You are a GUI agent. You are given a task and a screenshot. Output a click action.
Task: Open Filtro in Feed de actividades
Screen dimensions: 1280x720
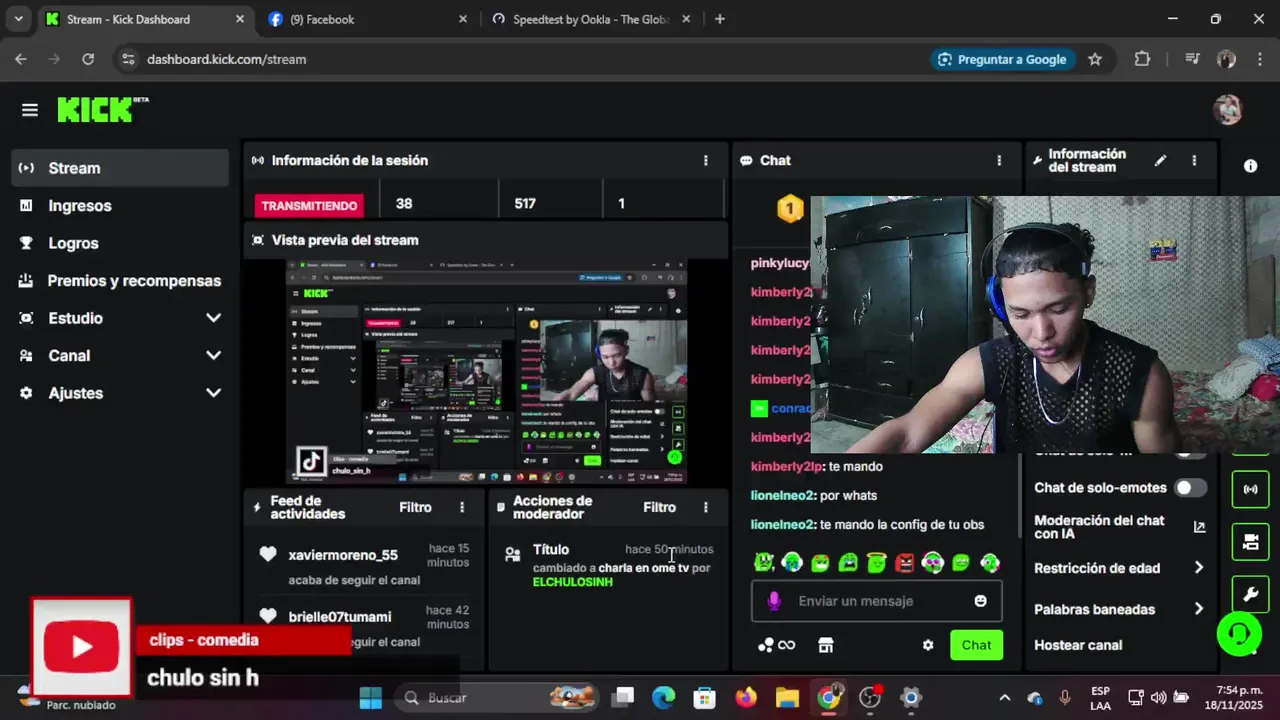pyautogui.click(x=415, y=507)
